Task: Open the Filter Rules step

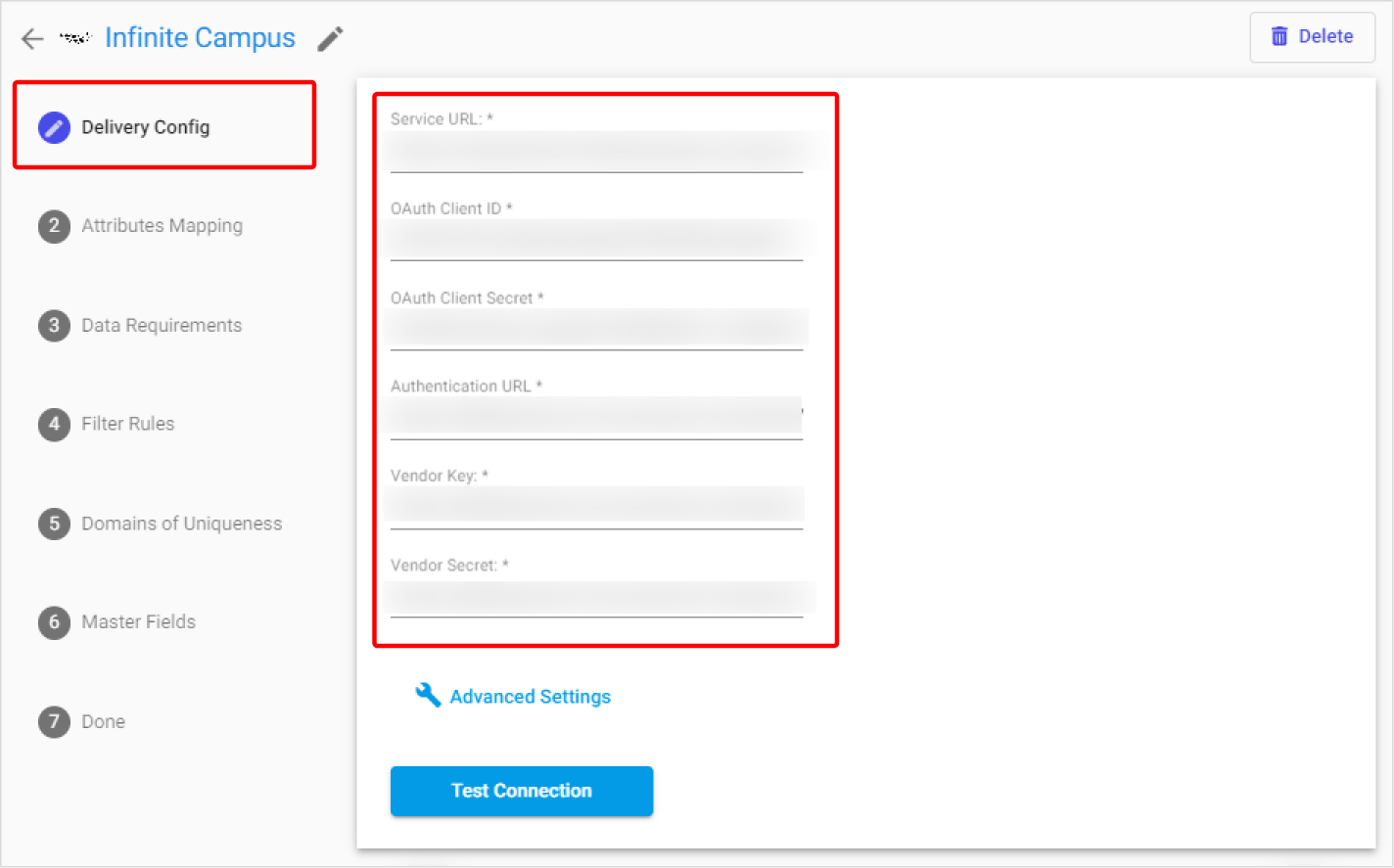Action: 126,424
